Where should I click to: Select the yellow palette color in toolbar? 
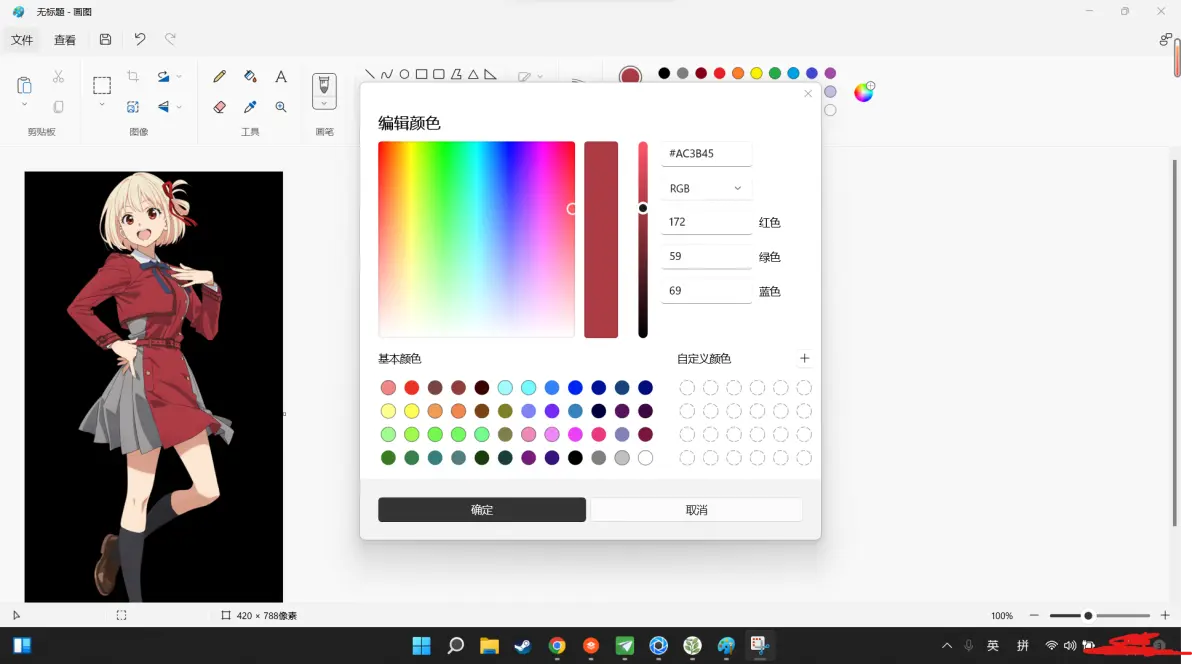(x=756, y=73)
